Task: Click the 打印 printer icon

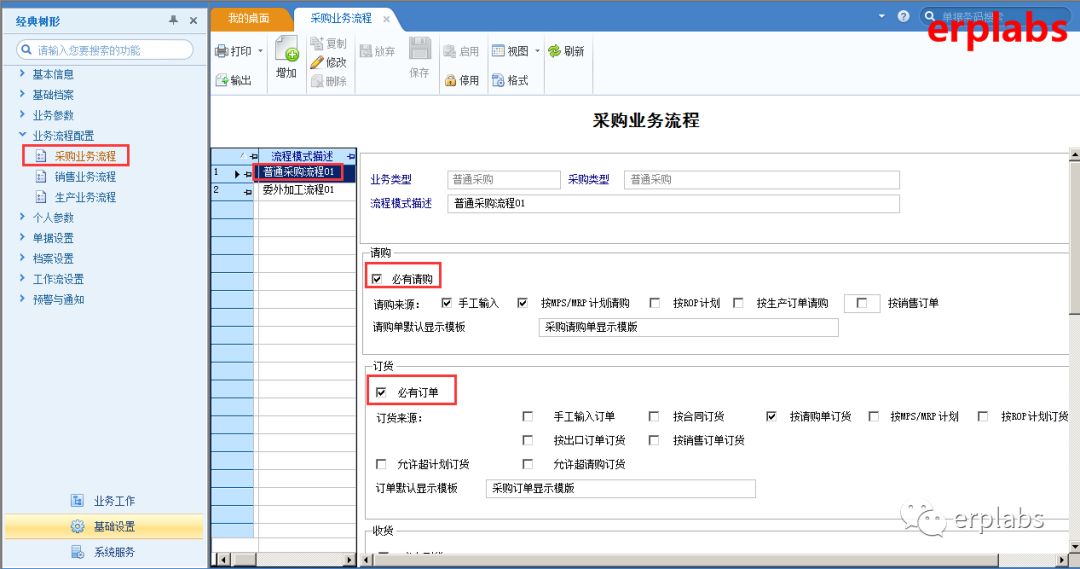Action: coord(222,51)
